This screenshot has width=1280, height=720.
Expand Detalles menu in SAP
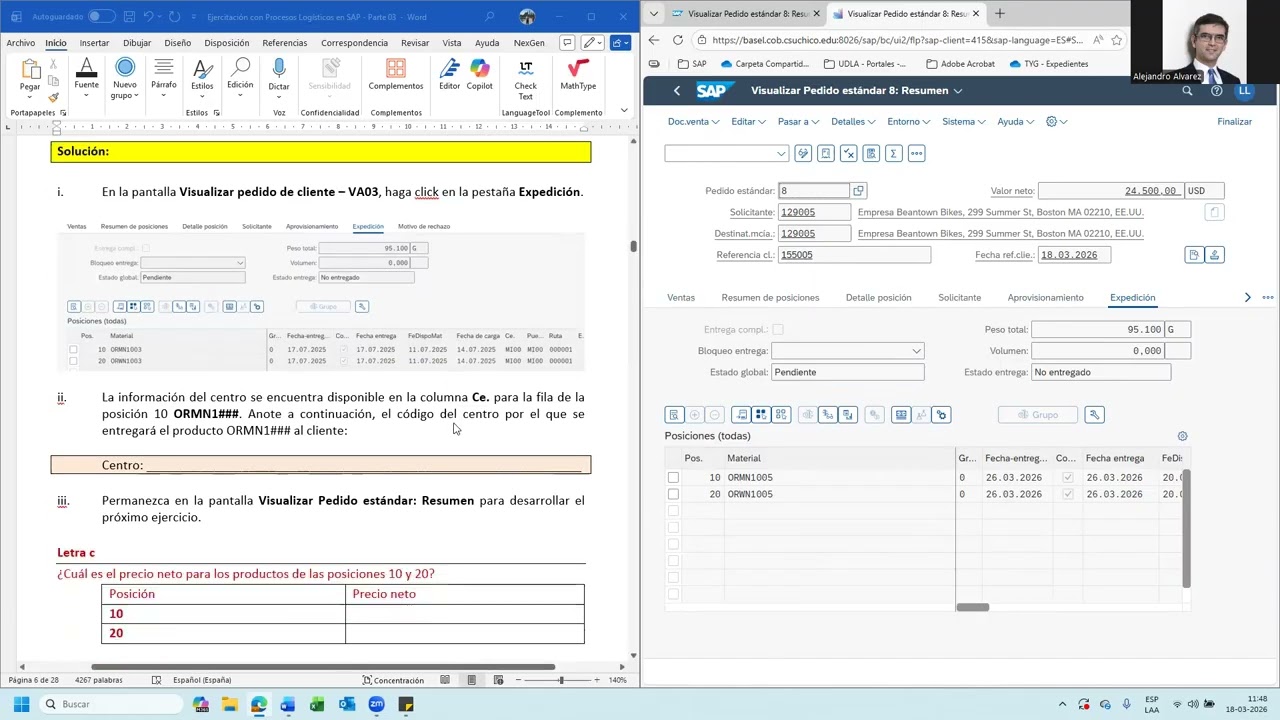point(853,121)
